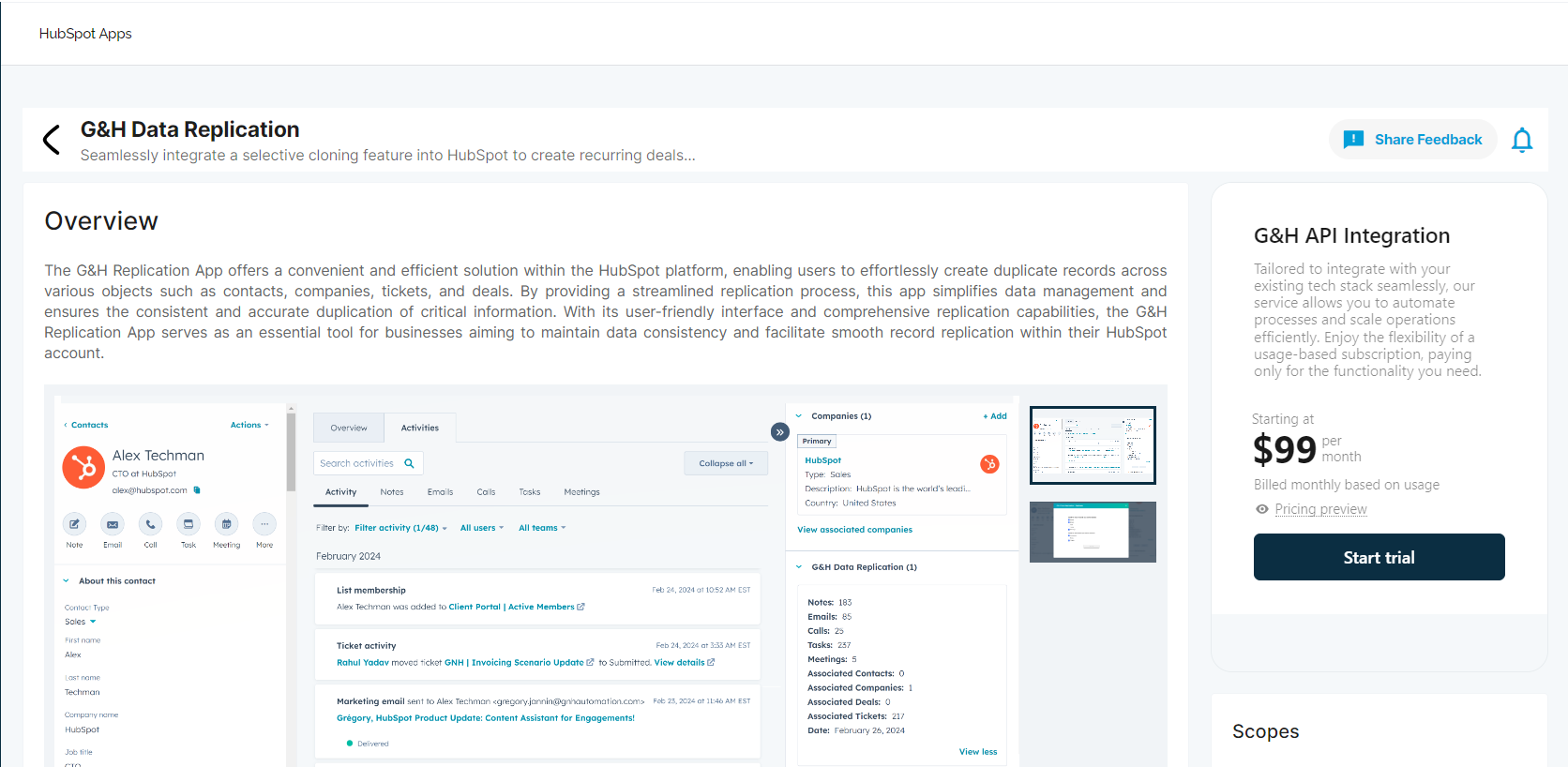The image size is (1568, 767).
Task: Open the All users filter dropdown
Action: pyautogui.click(x=481, y=528)
